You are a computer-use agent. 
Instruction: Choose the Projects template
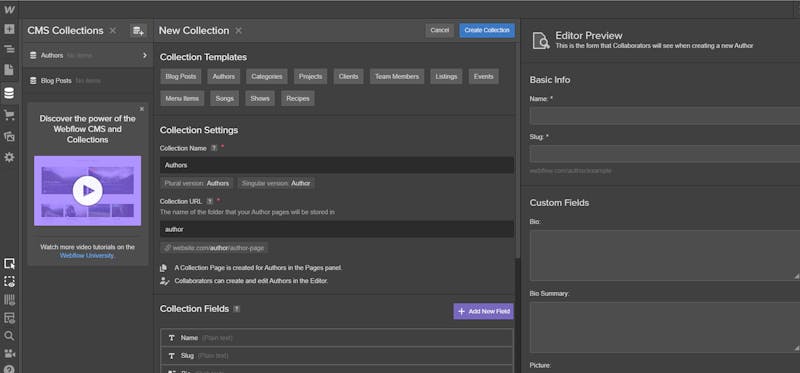[311, 77]
